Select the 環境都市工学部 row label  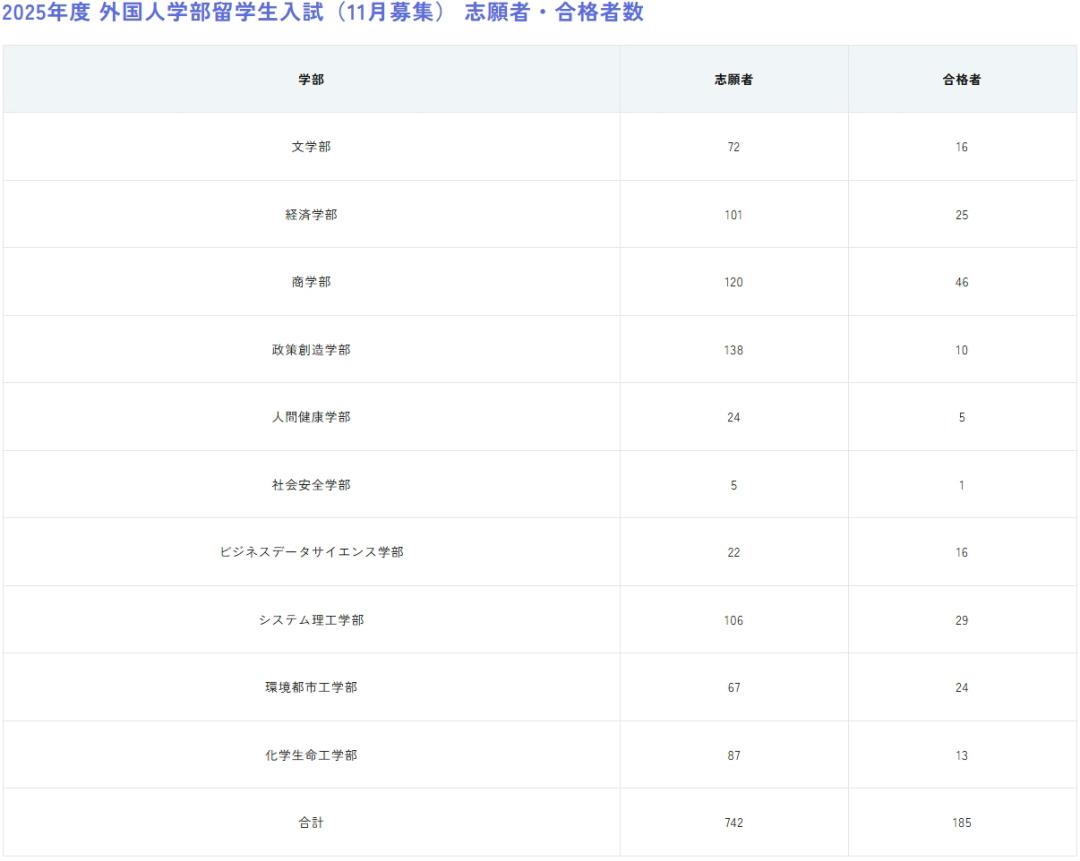pos(311,687)
